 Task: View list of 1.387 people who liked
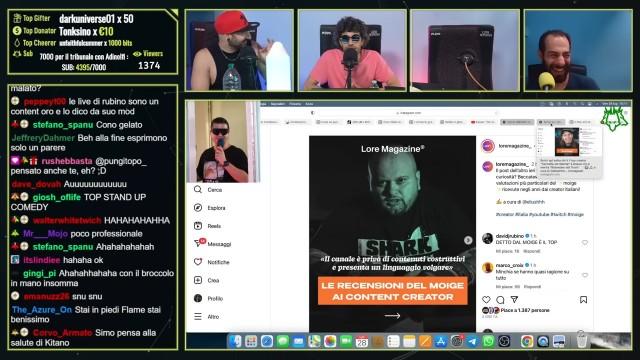(525, 310)
